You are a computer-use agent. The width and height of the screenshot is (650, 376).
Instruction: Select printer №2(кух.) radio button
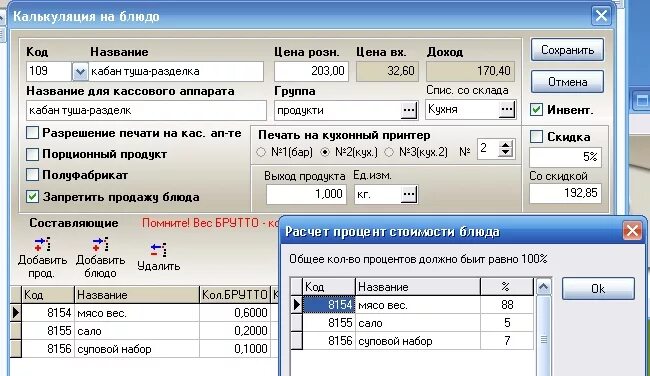pyautogui.click(x=325, y=152)
